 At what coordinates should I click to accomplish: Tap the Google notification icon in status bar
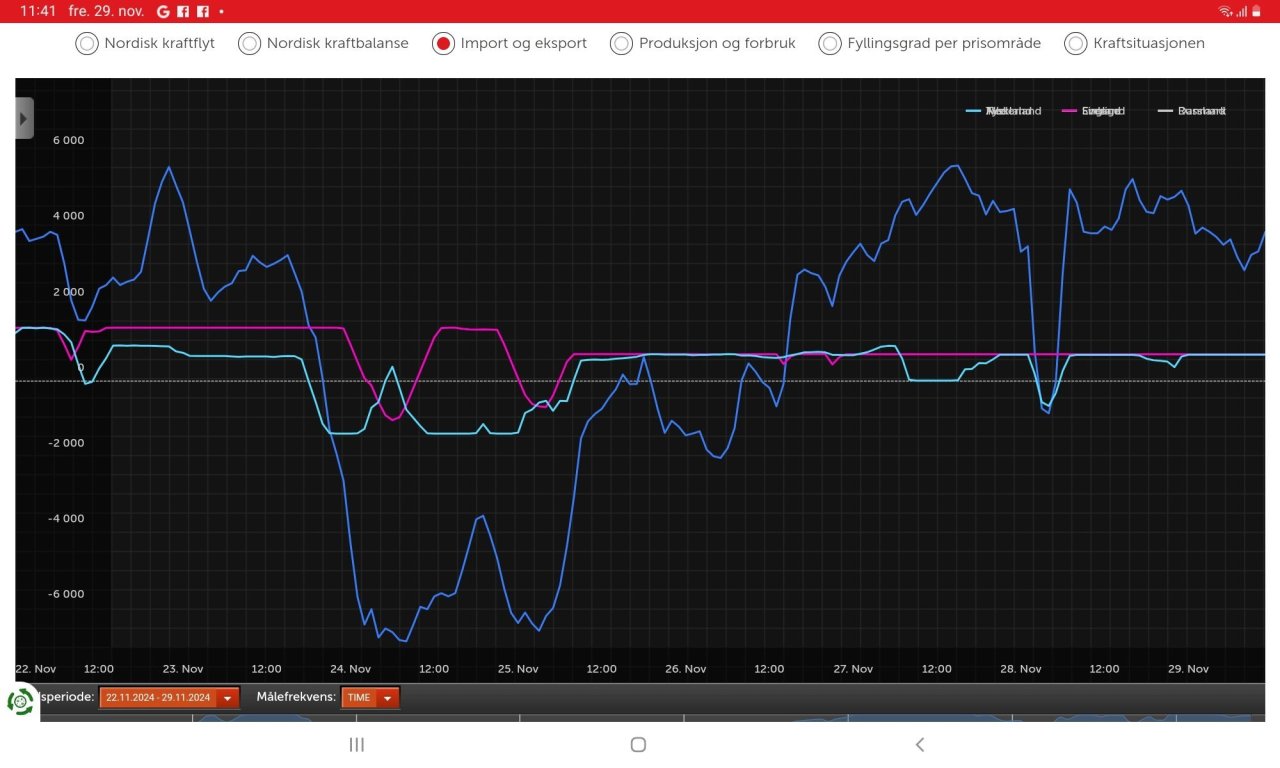click(x=164, y=11)
